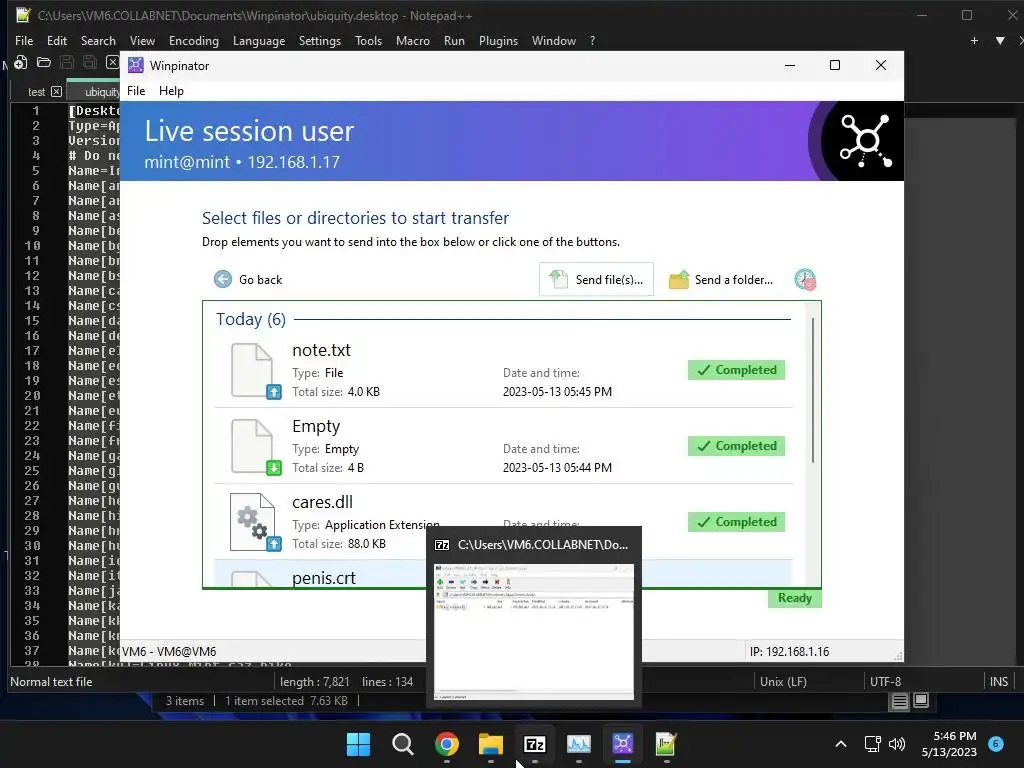The height and width of the screenshot is (768, 1024).
Task: Click the UTF-8 encoding status entry
Action: (885, 681)
